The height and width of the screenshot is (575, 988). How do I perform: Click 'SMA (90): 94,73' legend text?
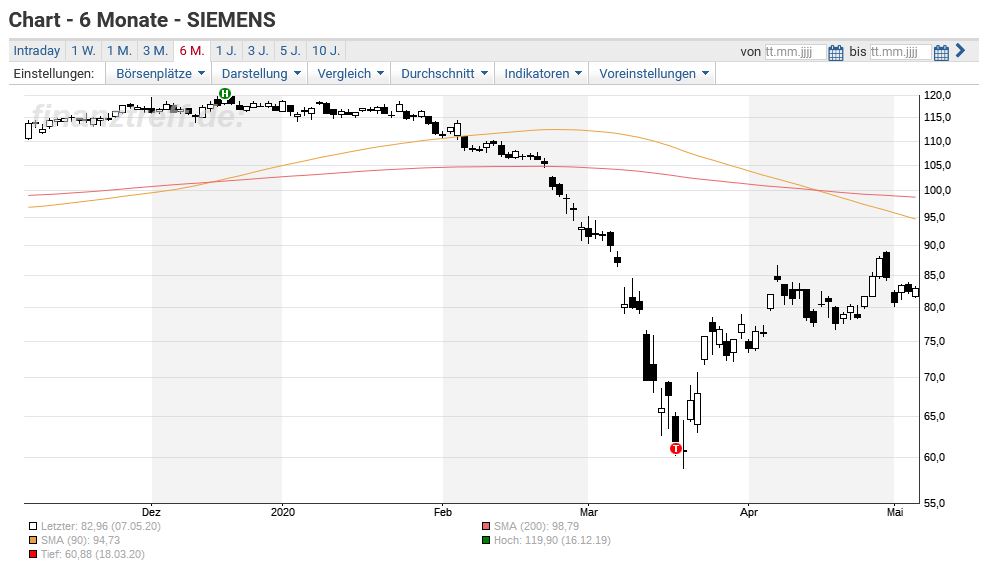[x=80, y=540]
